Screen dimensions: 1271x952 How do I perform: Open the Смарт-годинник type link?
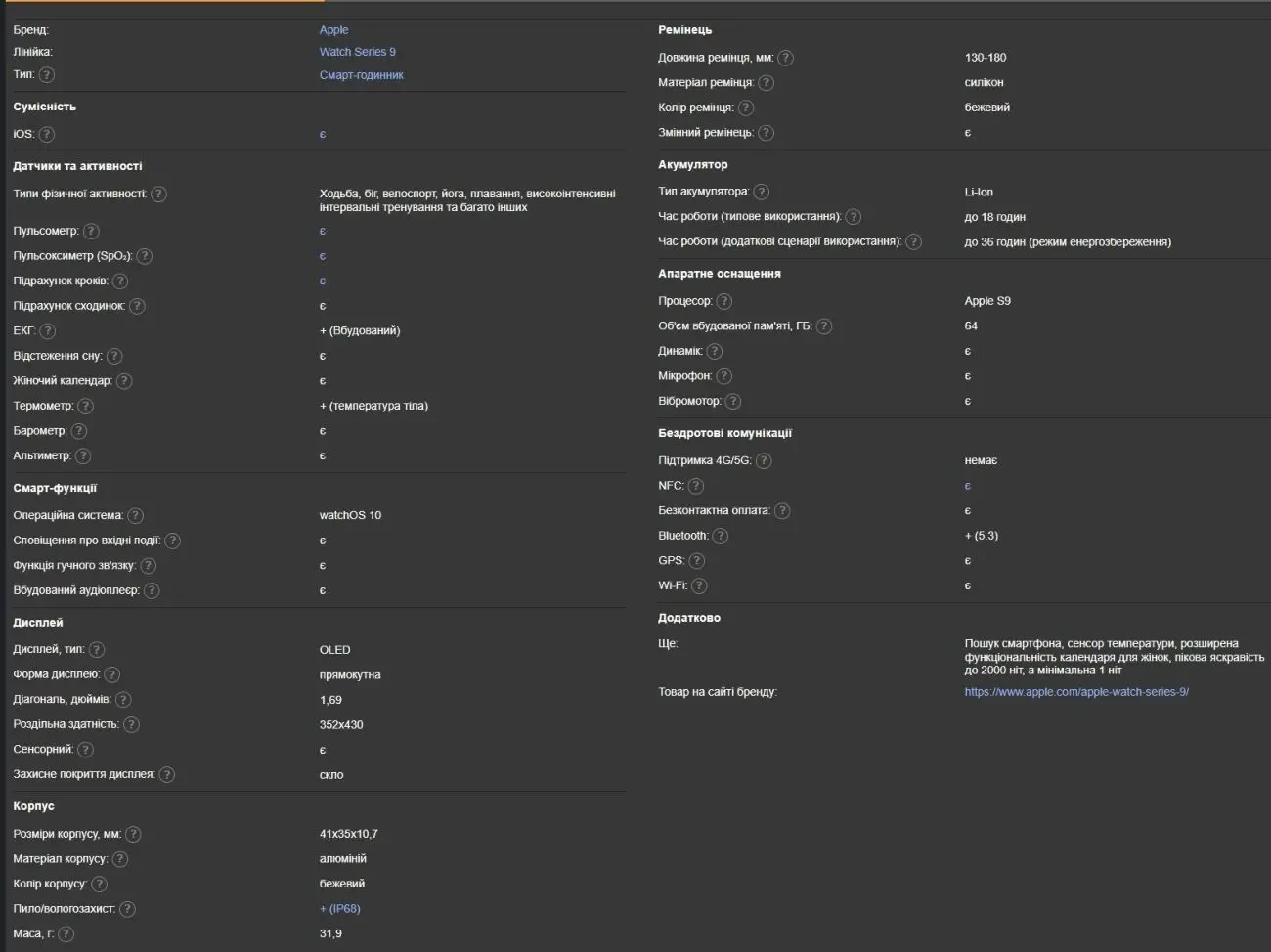tap(361, 75)
